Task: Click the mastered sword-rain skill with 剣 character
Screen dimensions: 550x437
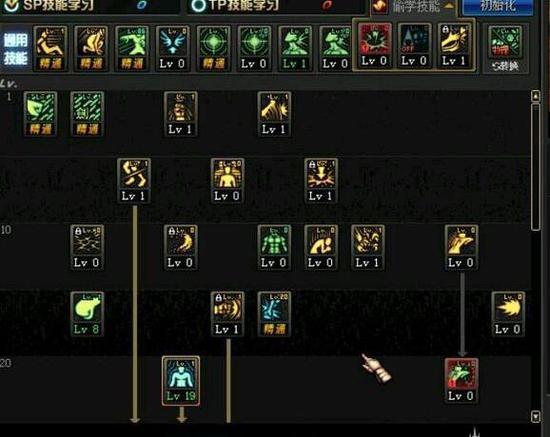Action: click(x=87, y=114)
